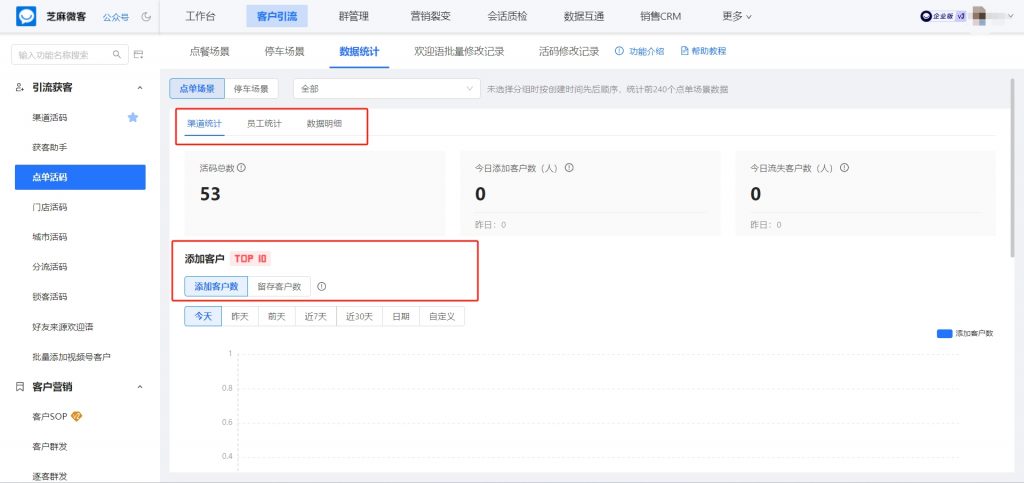Open the 帮助教程 link
The image size is (1024, 483).
[703, 51]
